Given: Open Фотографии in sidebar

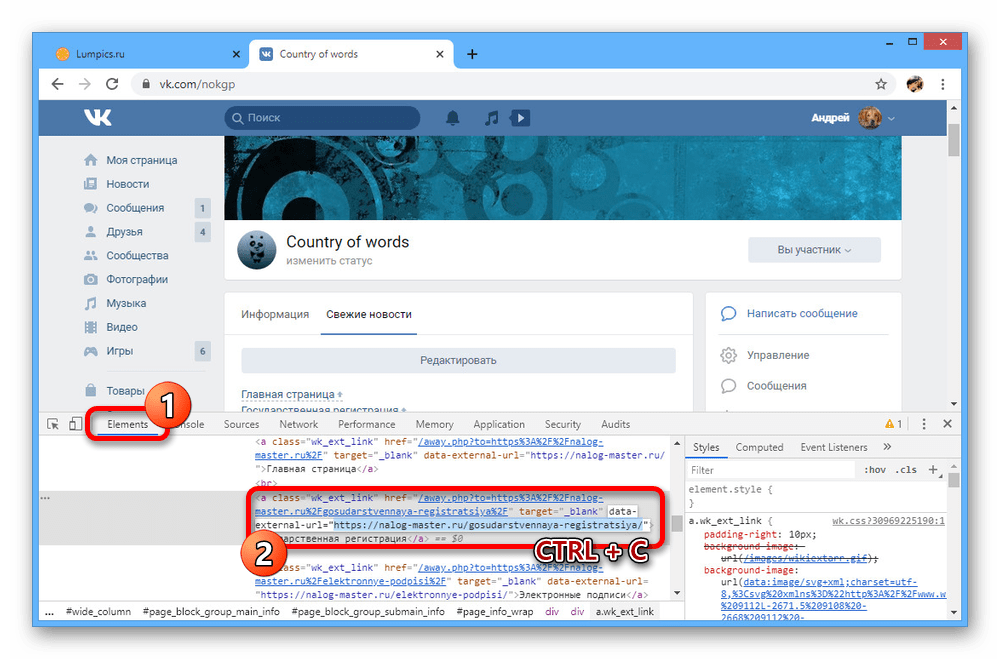Looking at the screenshot, I should 137,279.
